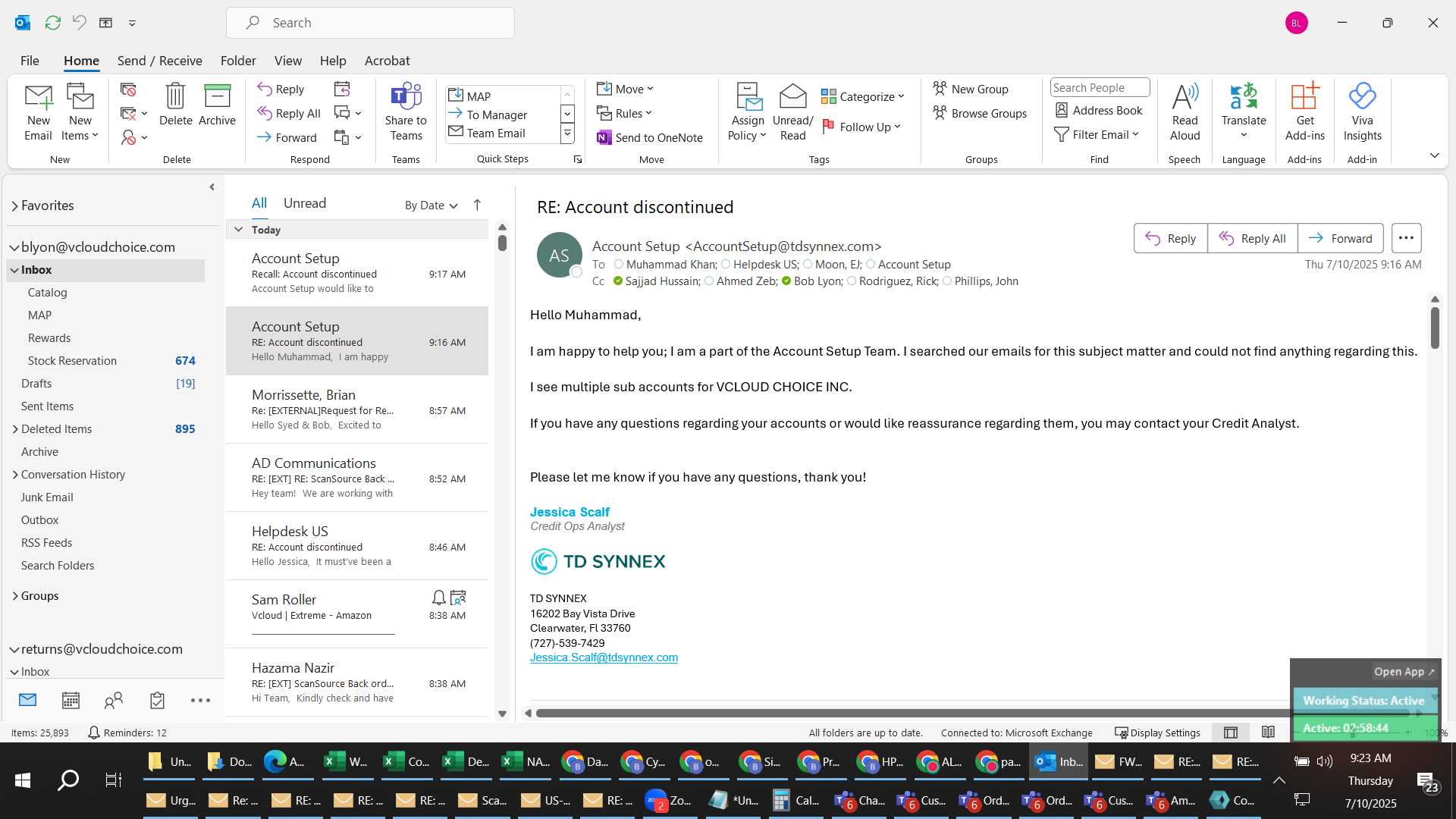Click Browse Groups
This screenshot has width=1456, height=819.
[980, 113]
